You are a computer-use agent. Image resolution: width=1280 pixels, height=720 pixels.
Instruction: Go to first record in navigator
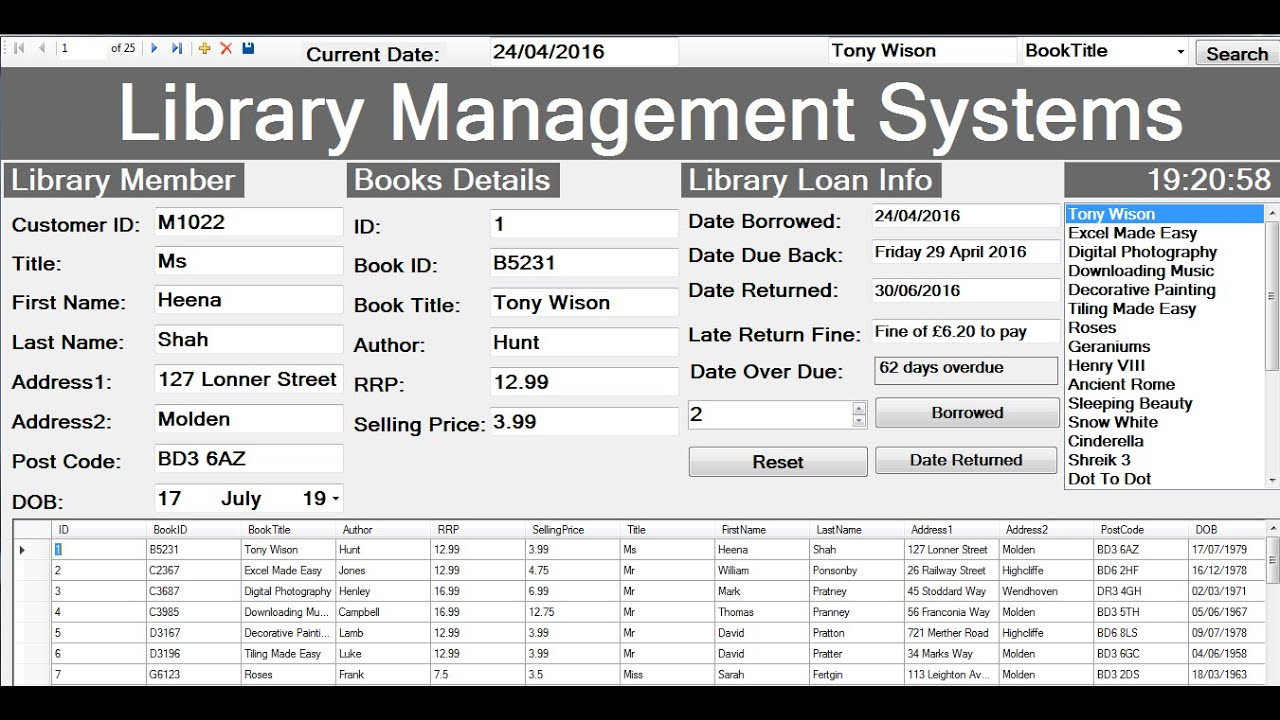(19, 48)
